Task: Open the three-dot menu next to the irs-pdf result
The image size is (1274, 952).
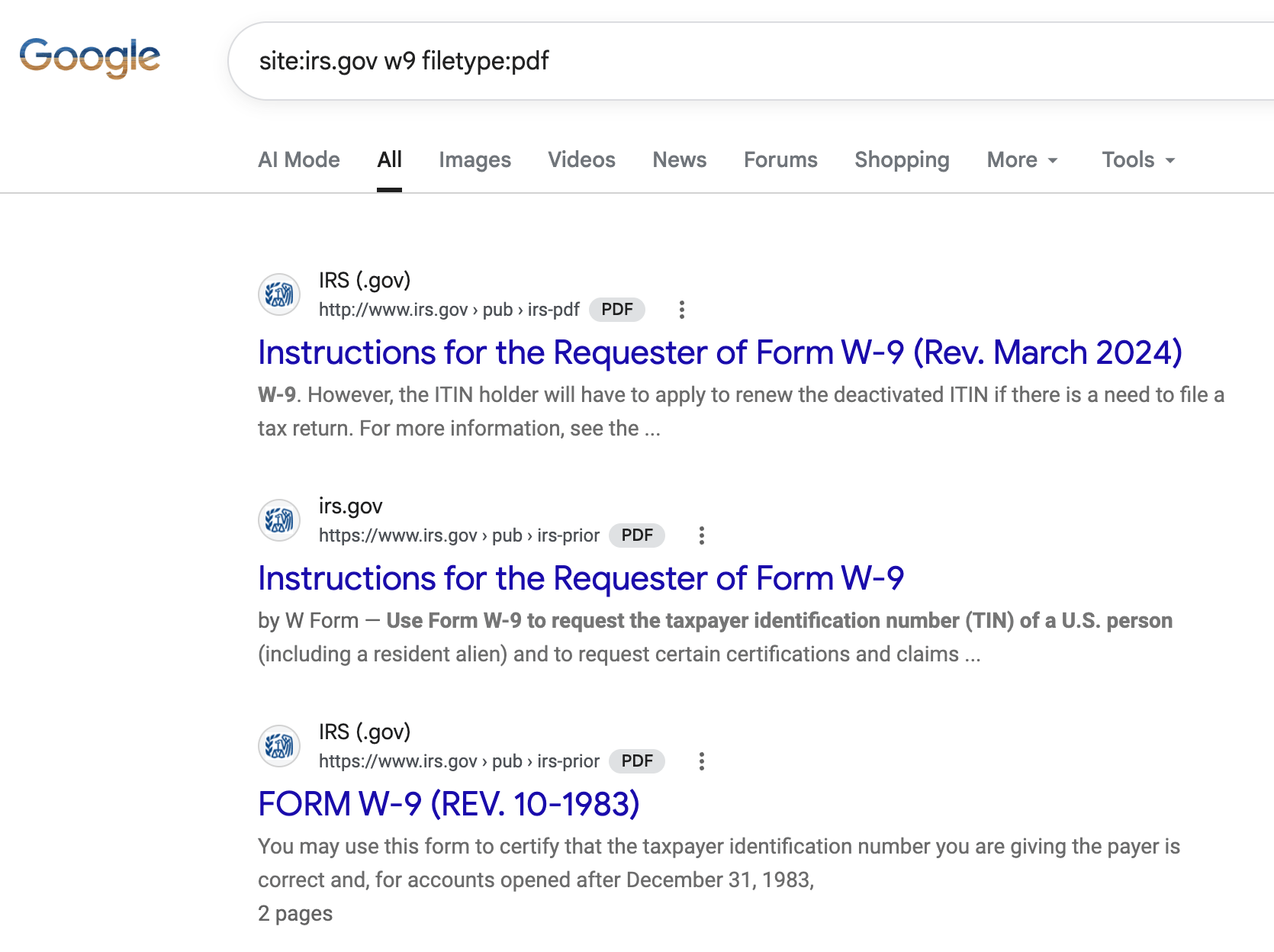Action: (x=682, y=310)
